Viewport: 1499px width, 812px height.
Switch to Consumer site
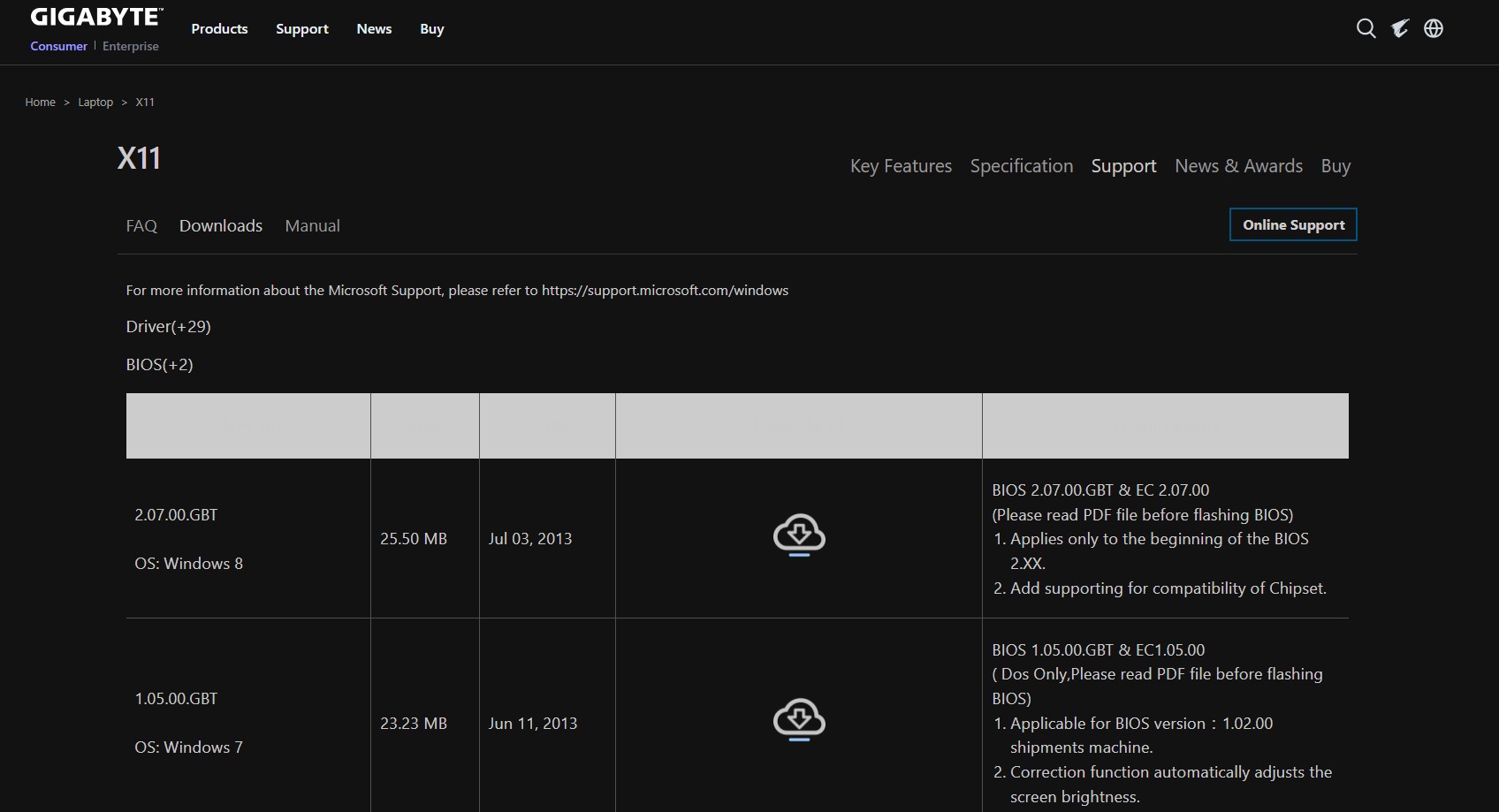59,46
